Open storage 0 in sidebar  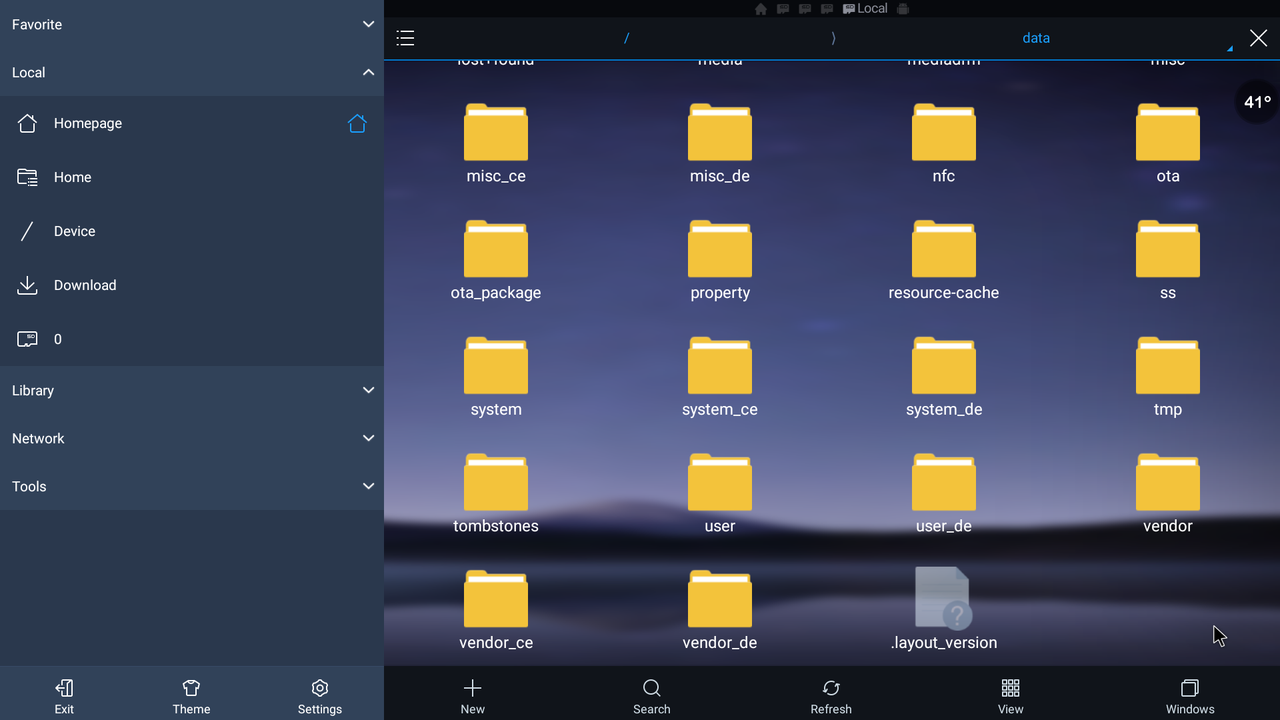click(192, 339)
